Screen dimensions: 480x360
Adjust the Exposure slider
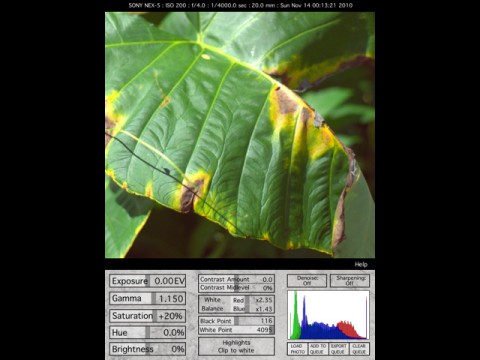pyautogui.click(x=148, y=281)
